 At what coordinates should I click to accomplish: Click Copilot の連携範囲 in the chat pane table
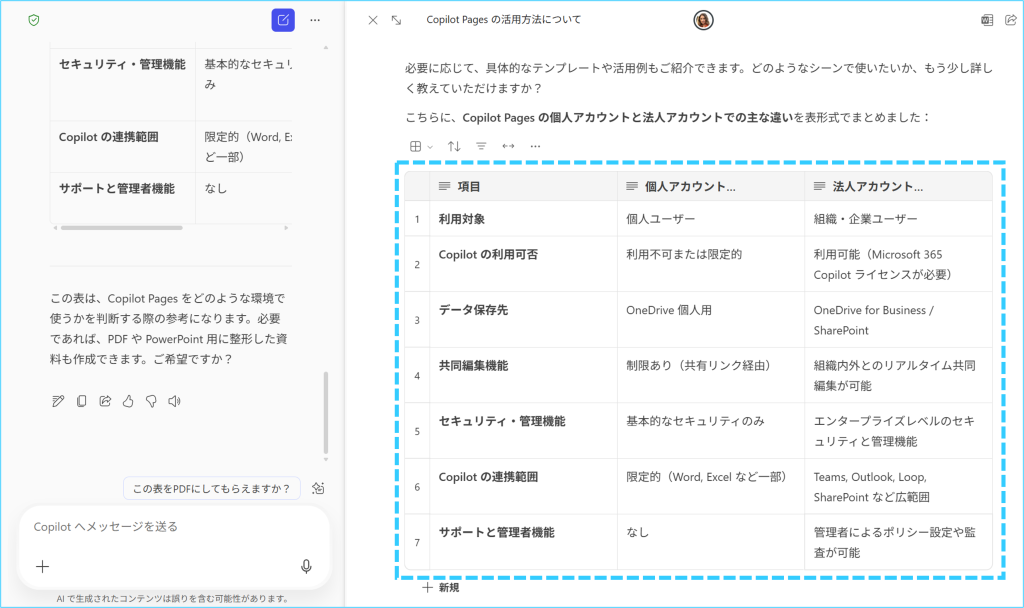click(x=108, y=137)
